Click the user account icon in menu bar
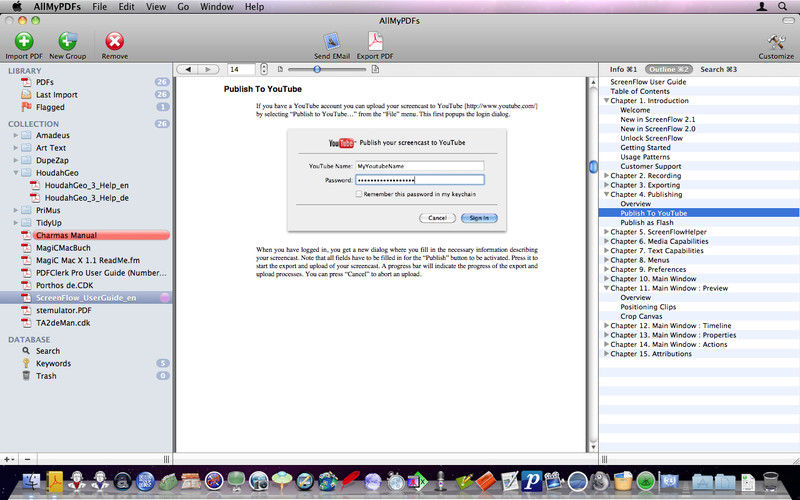Screen dimensions: 800x500 point(762,7)
